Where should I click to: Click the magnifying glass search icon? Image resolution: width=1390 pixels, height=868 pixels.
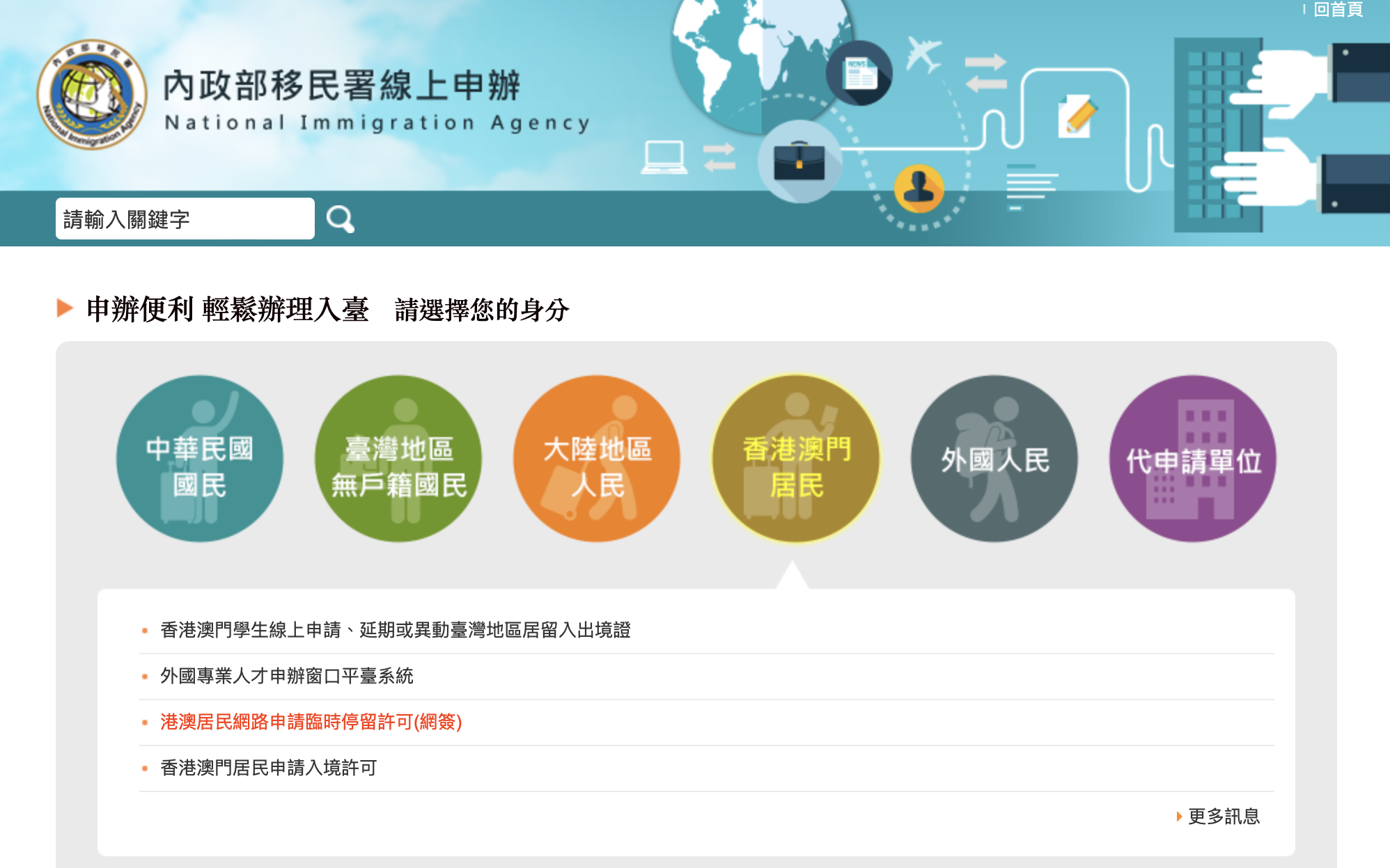click(x=339, y=219)
